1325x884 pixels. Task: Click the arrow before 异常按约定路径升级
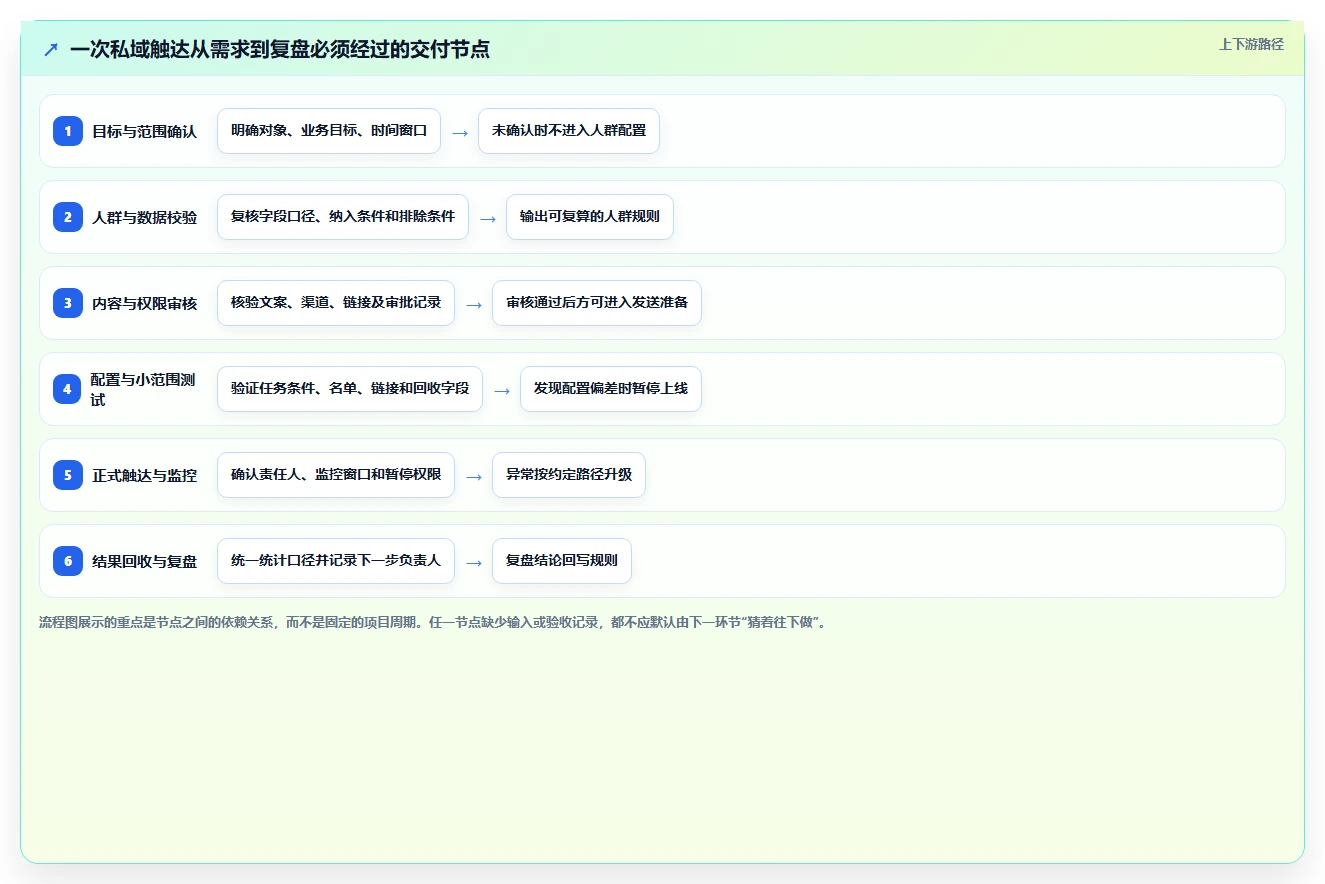point(474,476)
